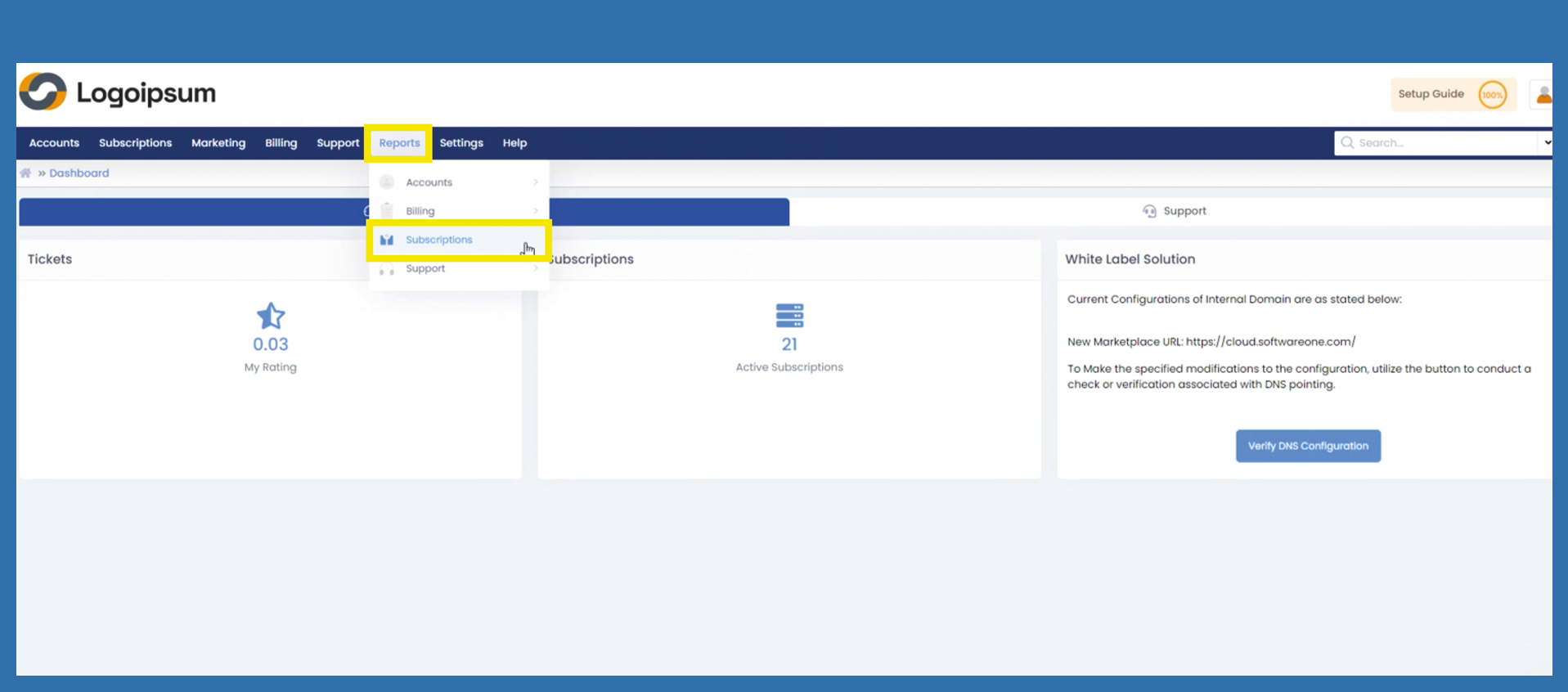
Task: Open the Settings menu
Action: point(461,143)
